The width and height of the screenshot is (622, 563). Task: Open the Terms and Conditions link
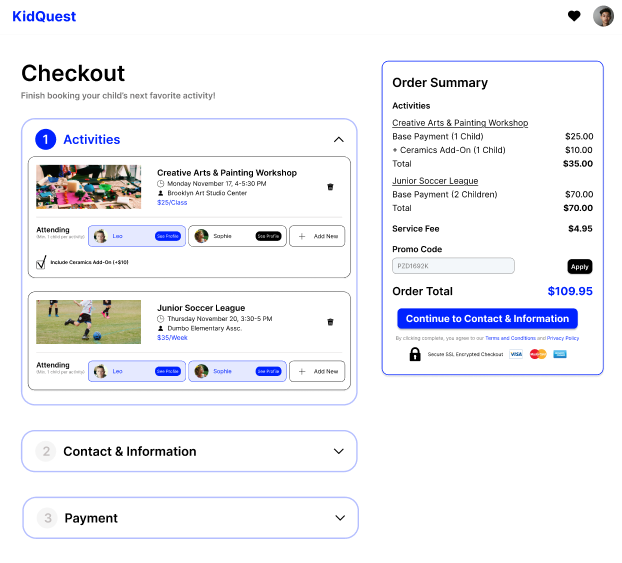pyautogui.click(x=510, y=338)
